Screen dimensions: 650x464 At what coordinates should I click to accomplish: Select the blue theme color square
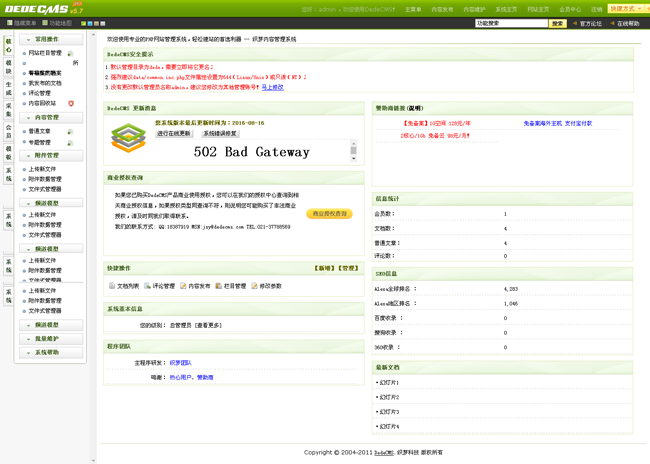click(x=90, y=24)
